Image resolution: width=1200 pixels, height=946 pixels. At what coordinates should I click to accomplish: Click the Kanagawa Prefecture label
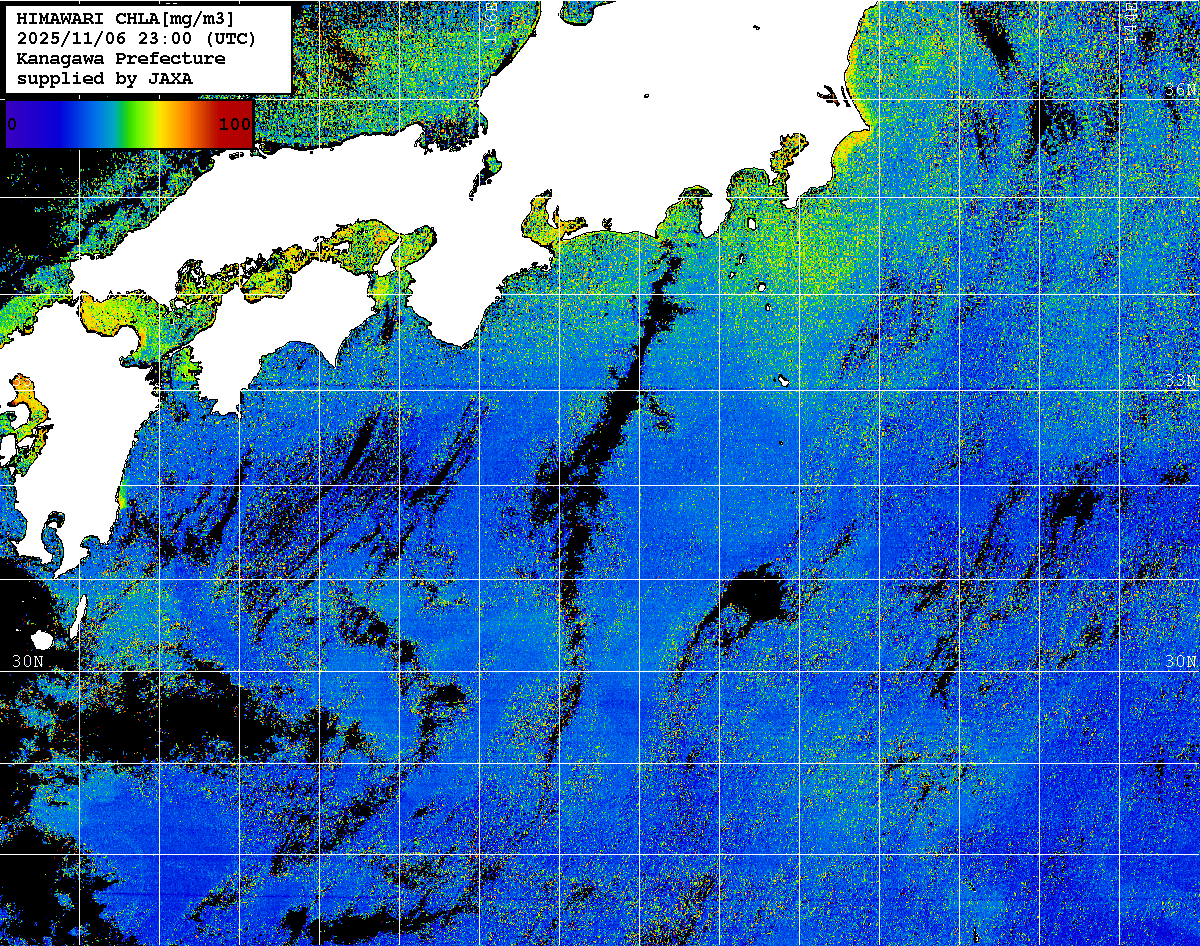(x=121, y=59)
